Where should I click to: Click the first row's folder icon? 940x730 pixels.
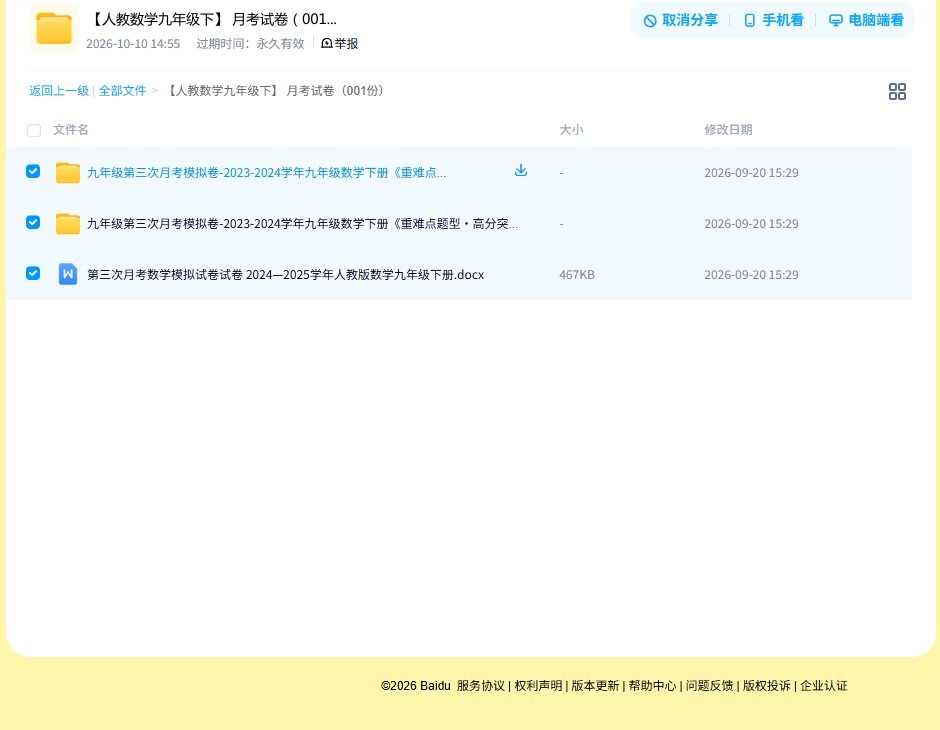pyautogui.click(x=68, y=173)
